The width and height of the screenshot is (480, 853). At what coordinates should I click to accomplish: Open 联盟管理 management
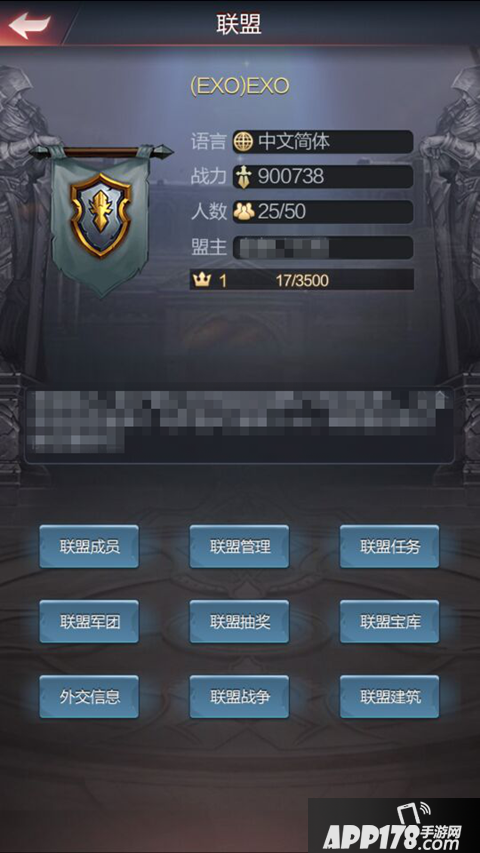click(x=239, y=547)
